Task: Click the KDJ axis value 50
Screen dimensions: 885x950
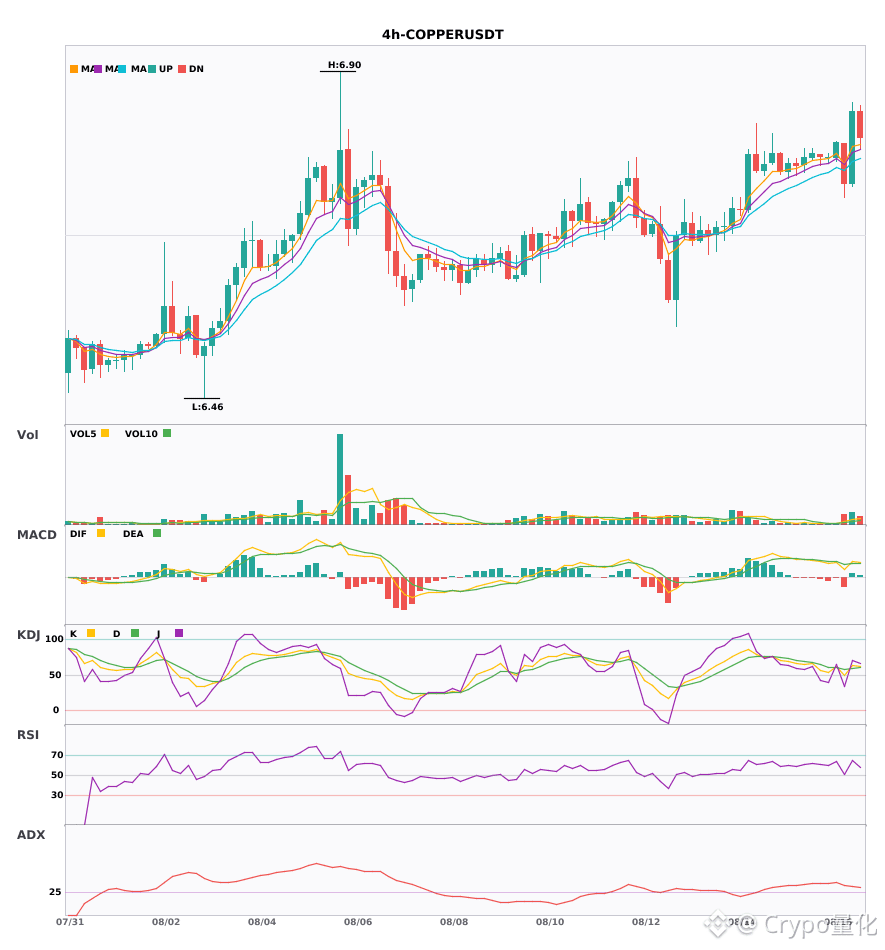Action: (x=55, y=675)
